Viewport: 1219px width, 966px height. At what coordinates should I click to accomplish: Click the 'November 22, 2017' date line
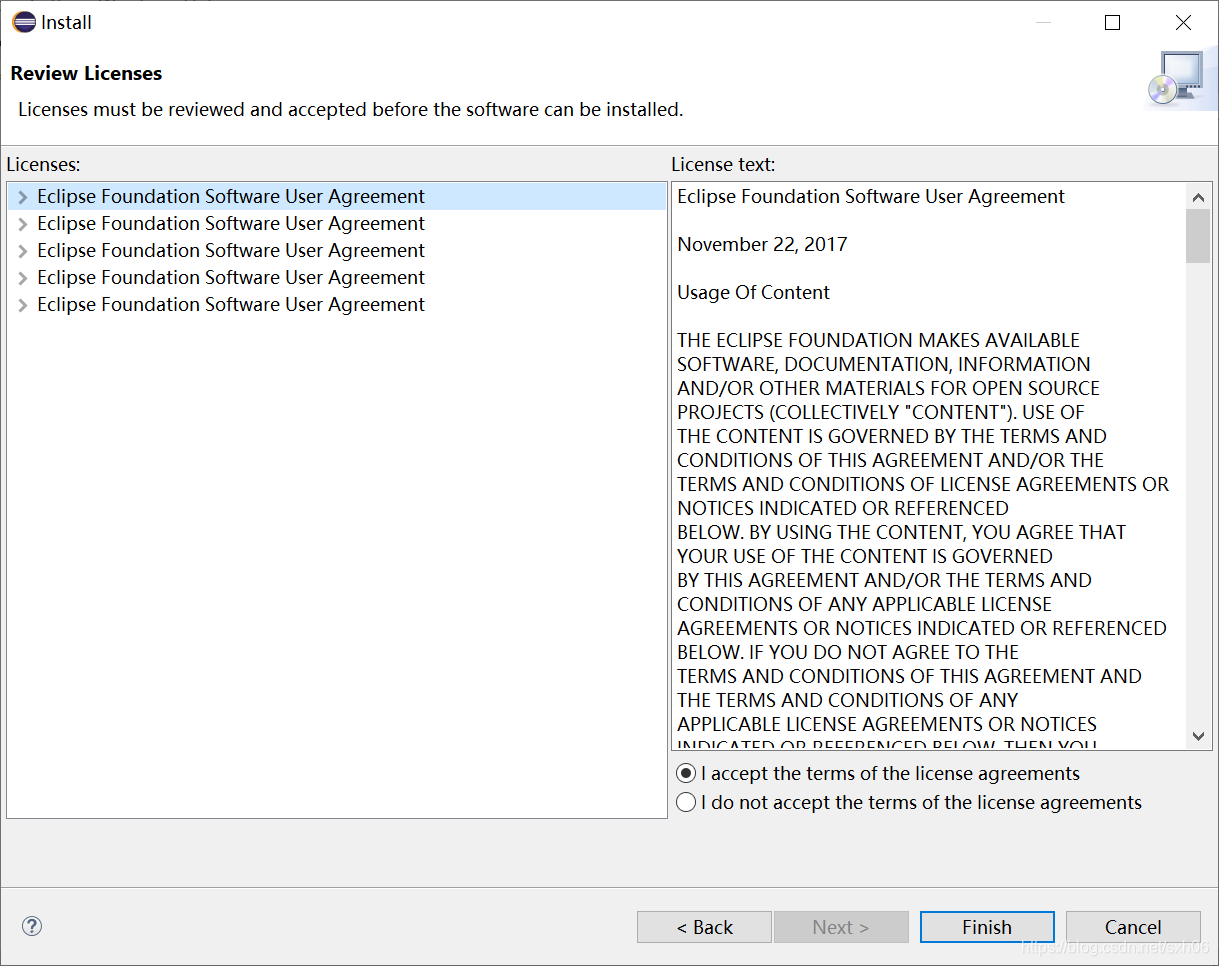coord(762,245)
